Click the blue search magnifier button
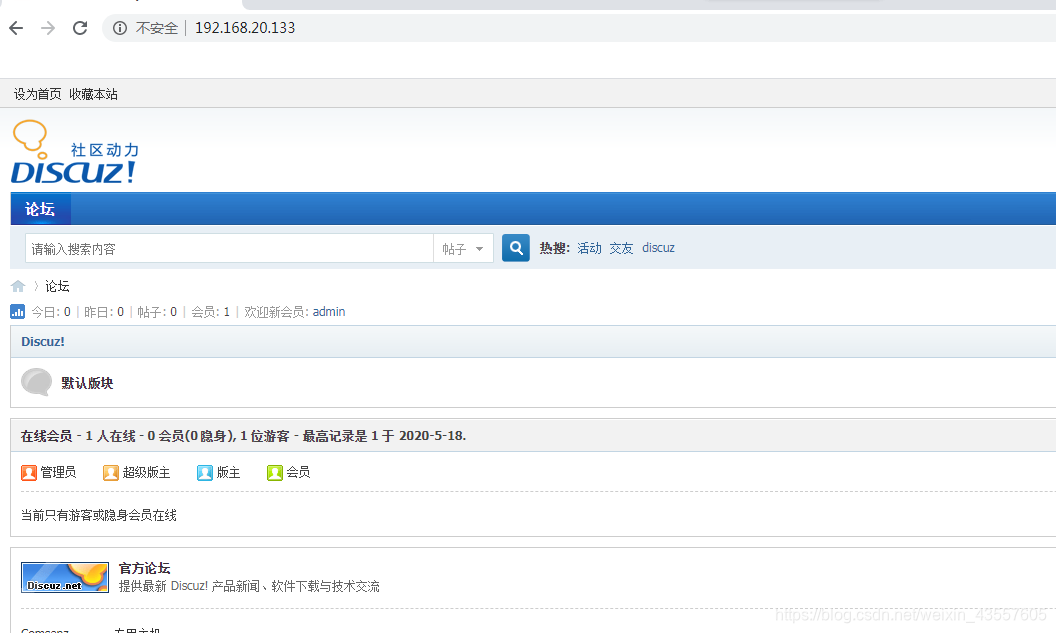Image resolution: width=1056 pixels, height=633 pixels. 515,247
